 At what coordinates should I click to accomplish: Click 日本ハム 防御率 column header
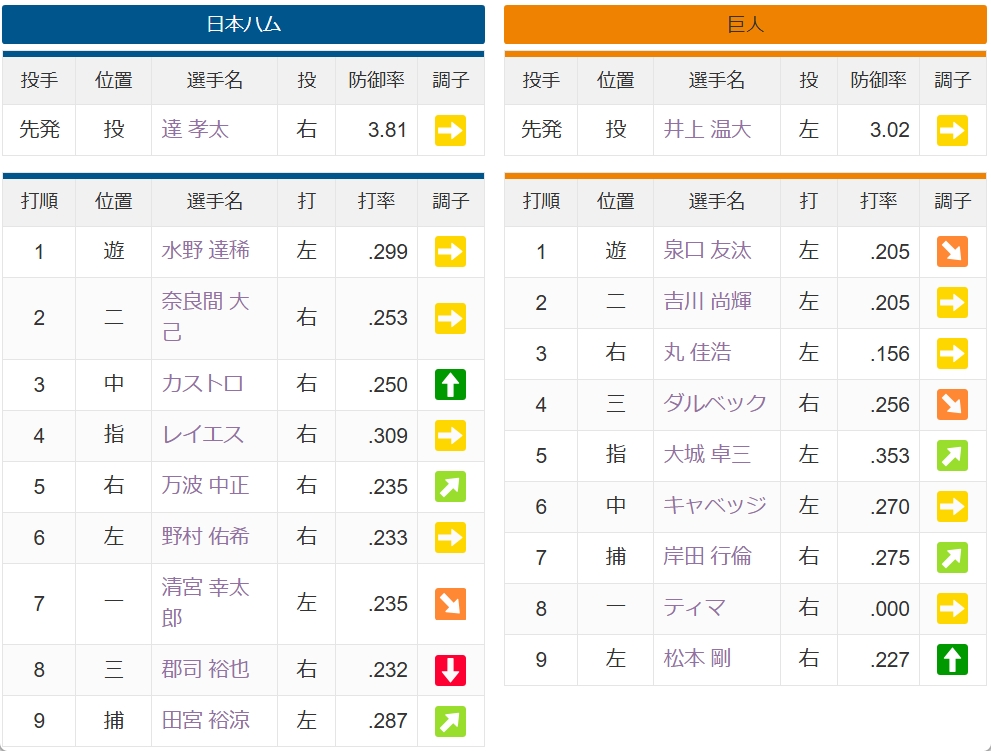tap(376, 80)
